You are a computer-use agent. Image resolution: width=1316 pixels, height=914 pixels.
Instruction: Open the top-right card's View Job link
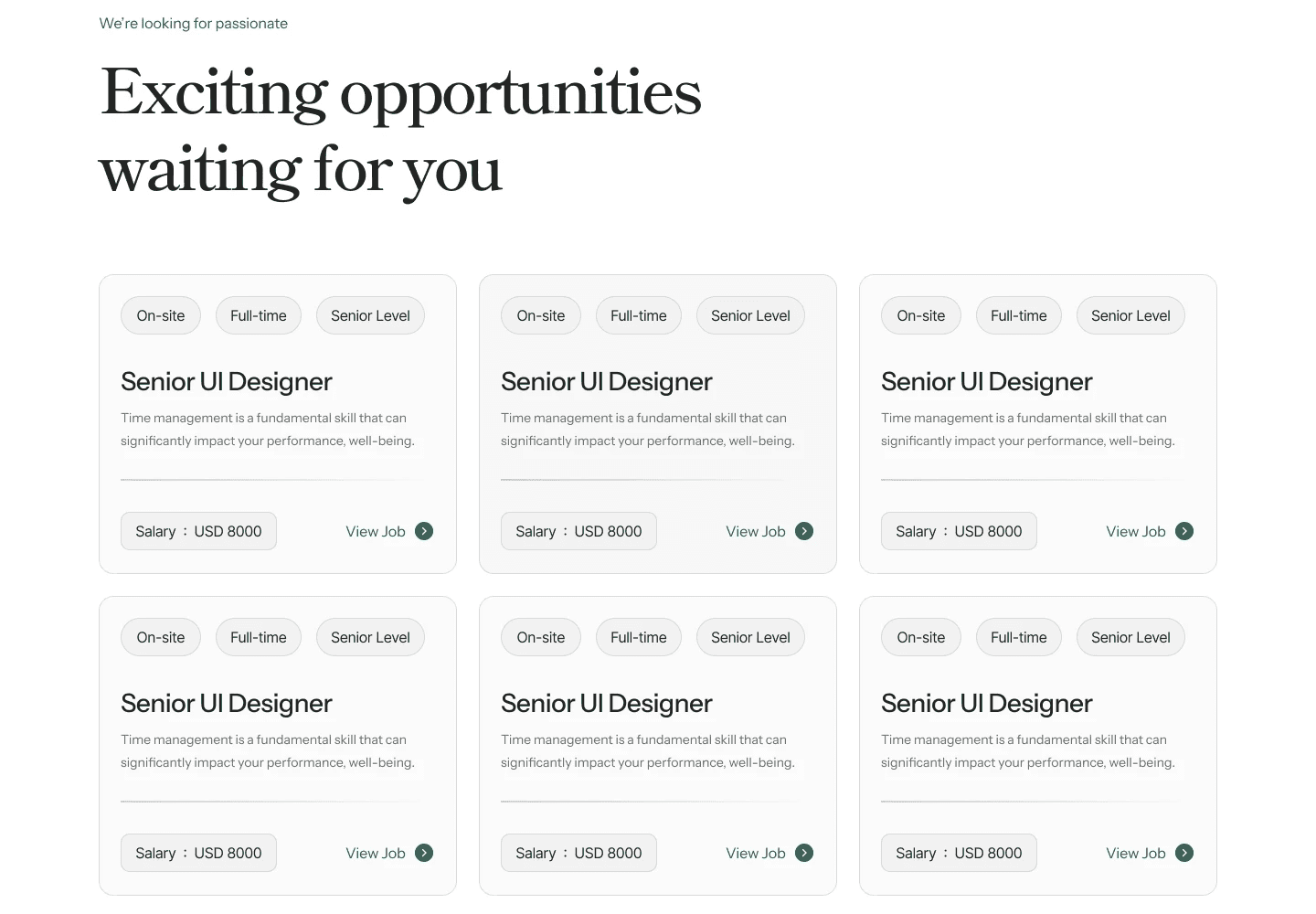point(1136,531)
